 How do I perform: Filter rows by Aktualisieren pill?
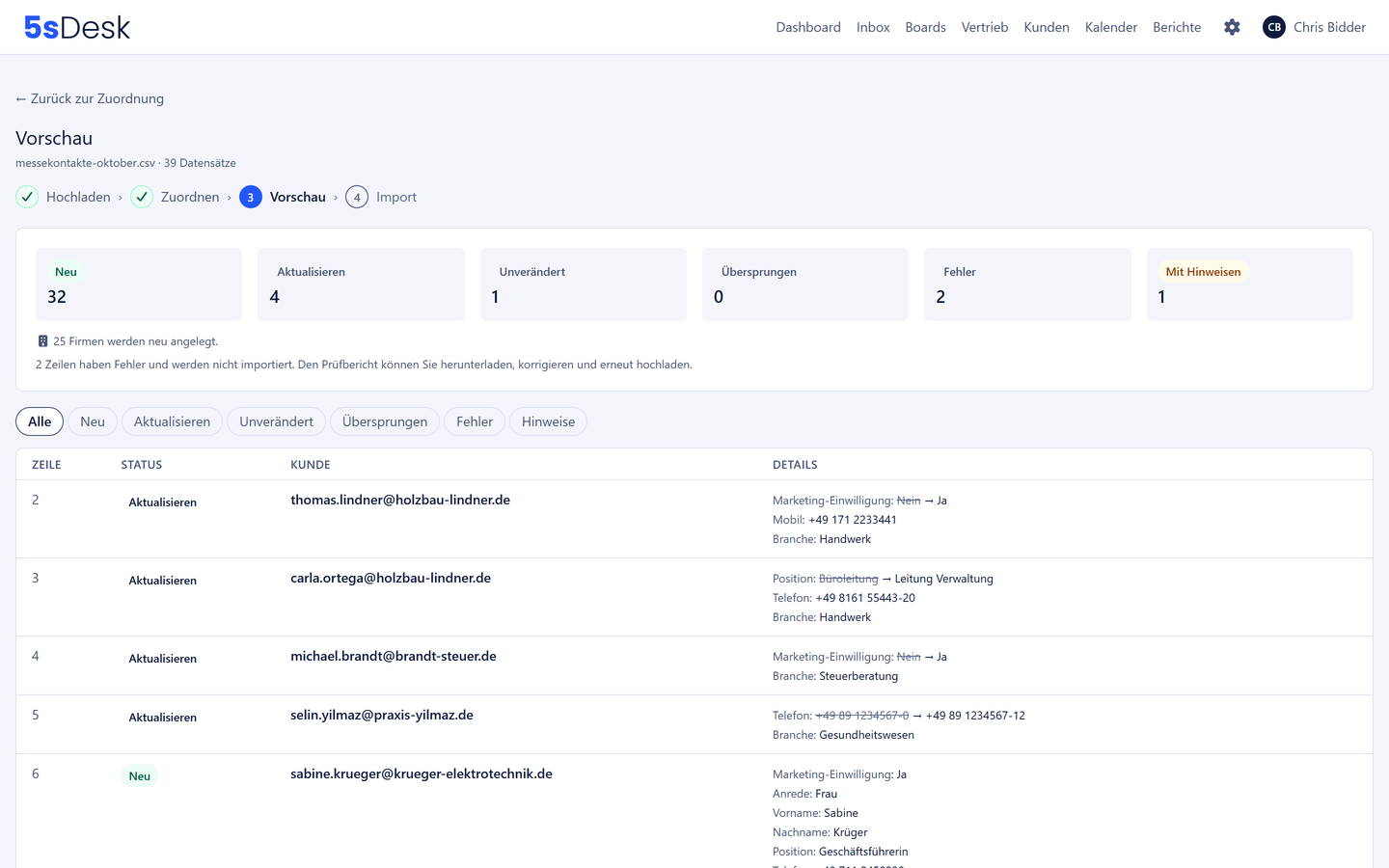[172, 421]
